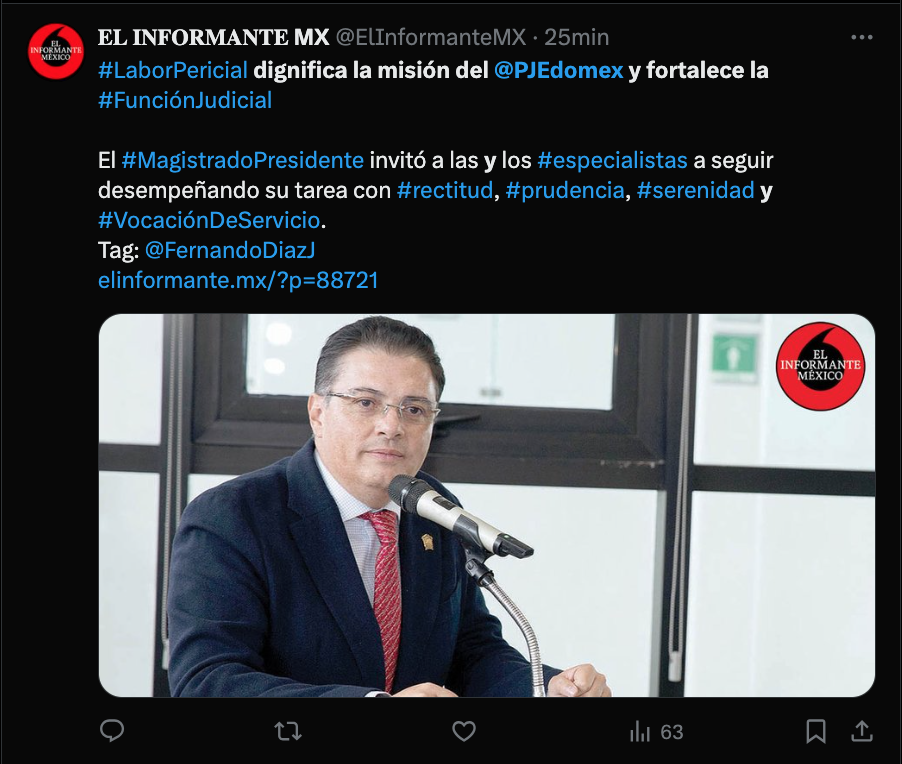Open the #LaborPericial hashtag
The width and height of the screenshot is (902, 764).
point(173,70)
